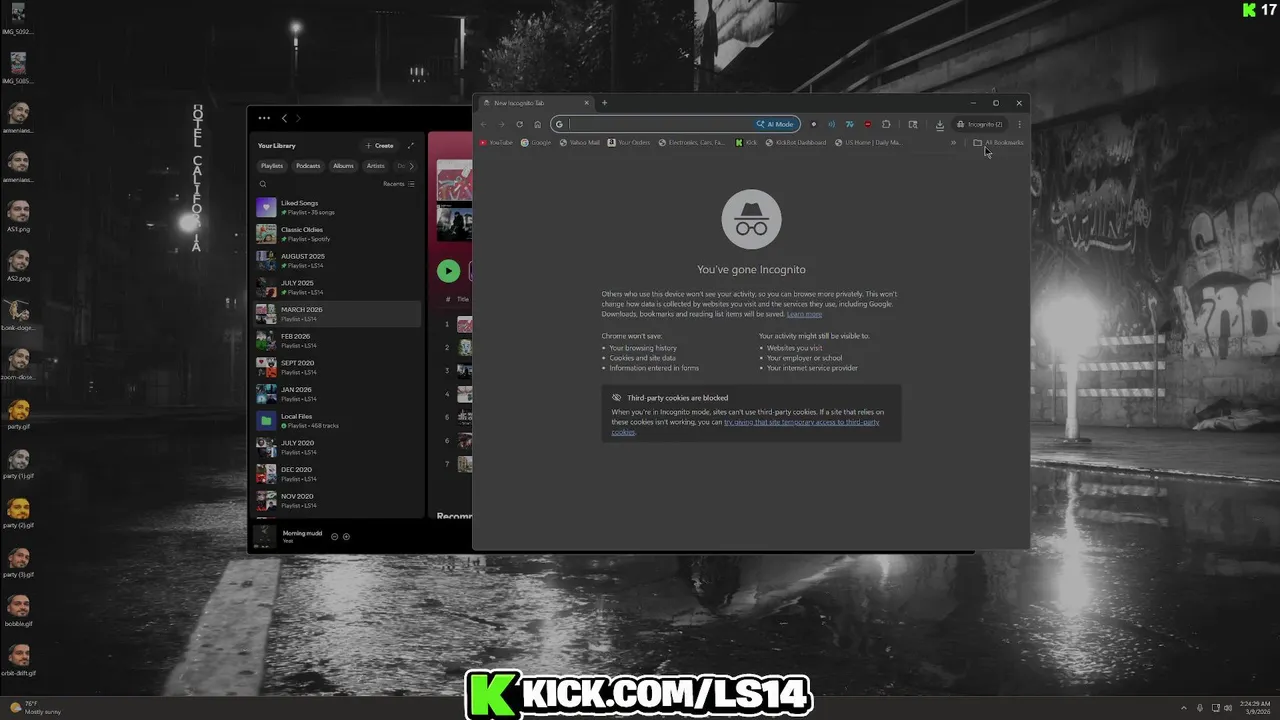Close the New Incognito Tab
Image resolution: width=1280 pixels, height=720 pixels.
(x=587, y=103)
